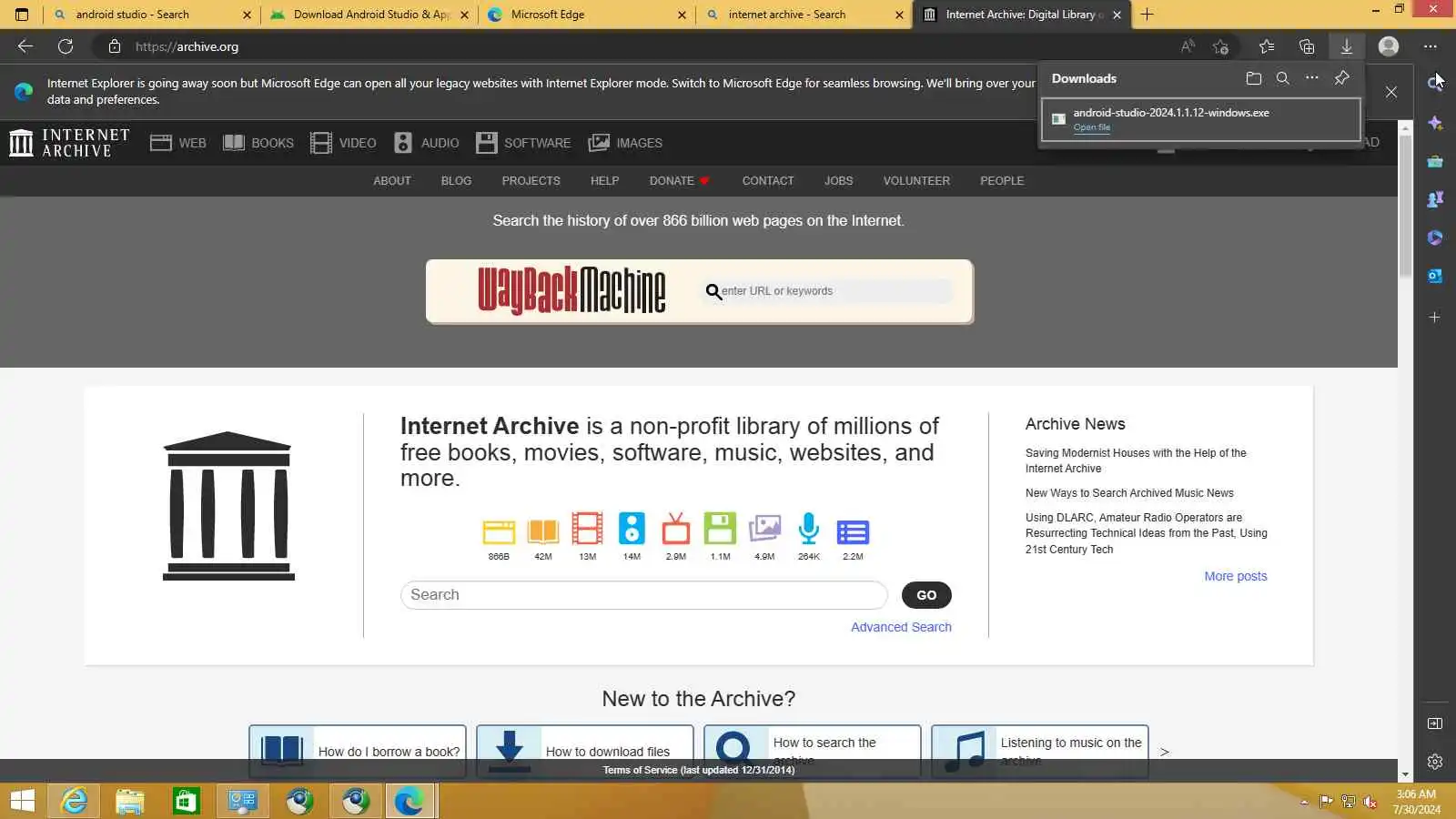Toggle the Downloads toolbar button
Image resolution: width=1456 pixels, height=819 pixels.
(x=1347, y=46)
